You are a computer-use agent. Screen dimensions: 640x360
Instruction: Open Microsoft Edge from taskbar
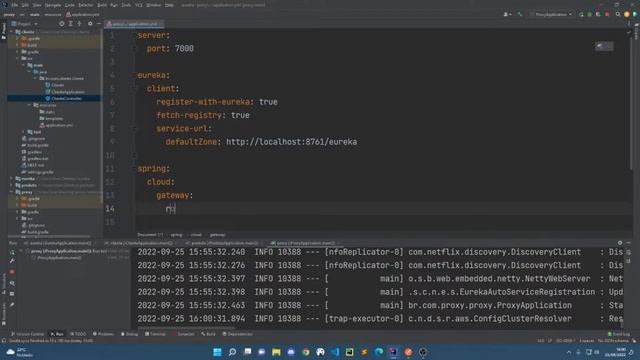[x=379, y=352]
